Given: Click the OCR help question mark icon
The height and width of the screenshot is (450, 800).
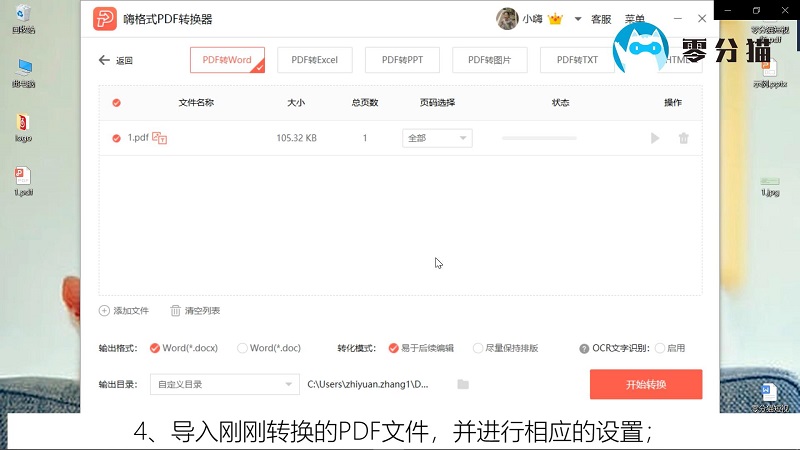Looking at the screenshot, I should [584, 348].
